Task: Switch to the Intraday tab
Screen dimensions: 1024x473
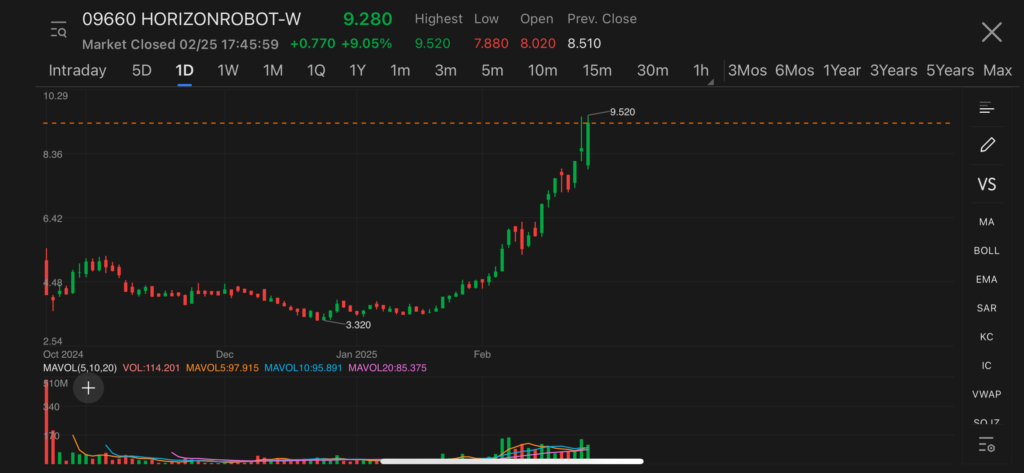Action: pyautogui.click(x=77, y=71)
